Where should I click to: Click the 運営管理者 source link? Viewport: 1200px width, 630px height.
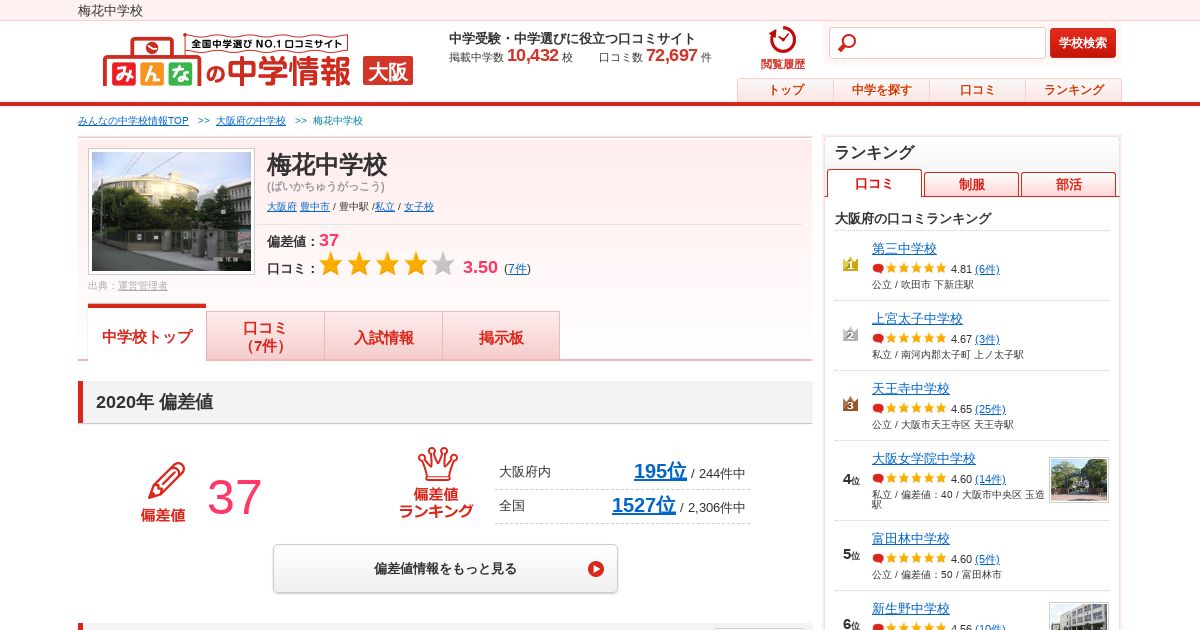click(x=143, y=285)
